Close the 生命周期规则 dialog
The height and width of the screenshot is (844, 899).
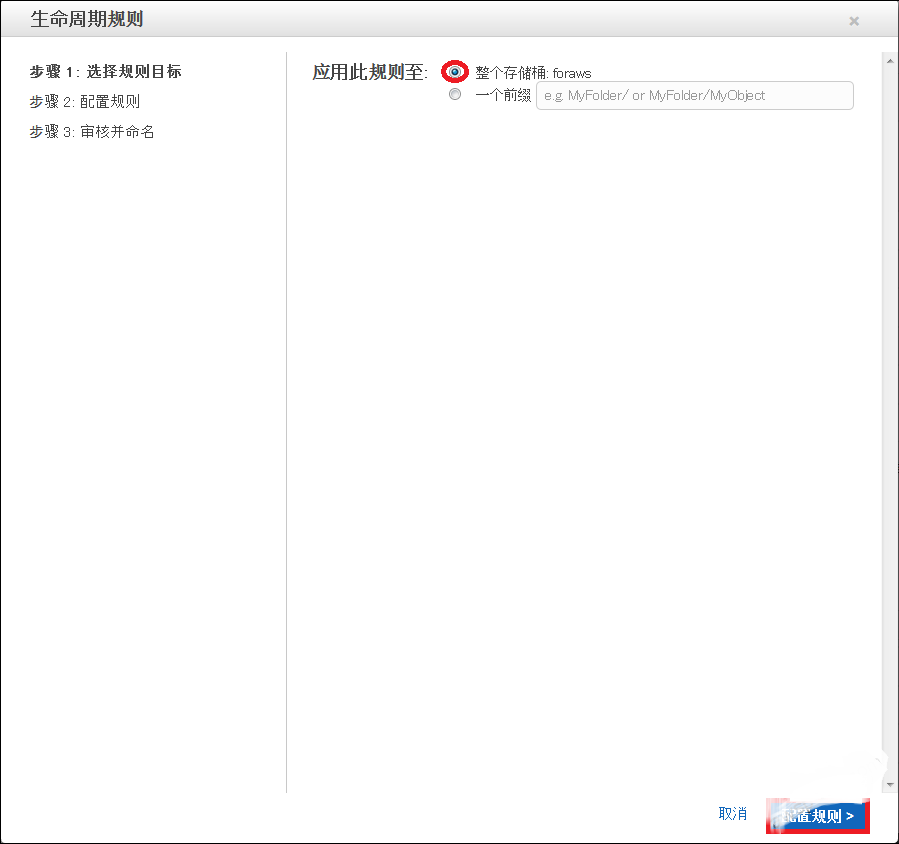(854, 21)
